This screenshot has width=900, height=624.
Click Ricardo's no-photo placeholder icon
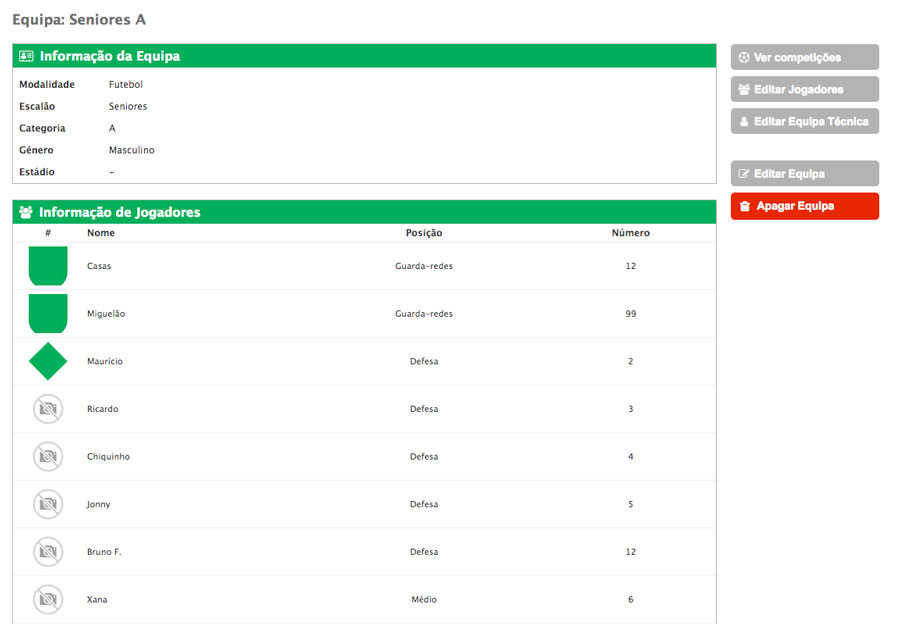coord(48,409)
